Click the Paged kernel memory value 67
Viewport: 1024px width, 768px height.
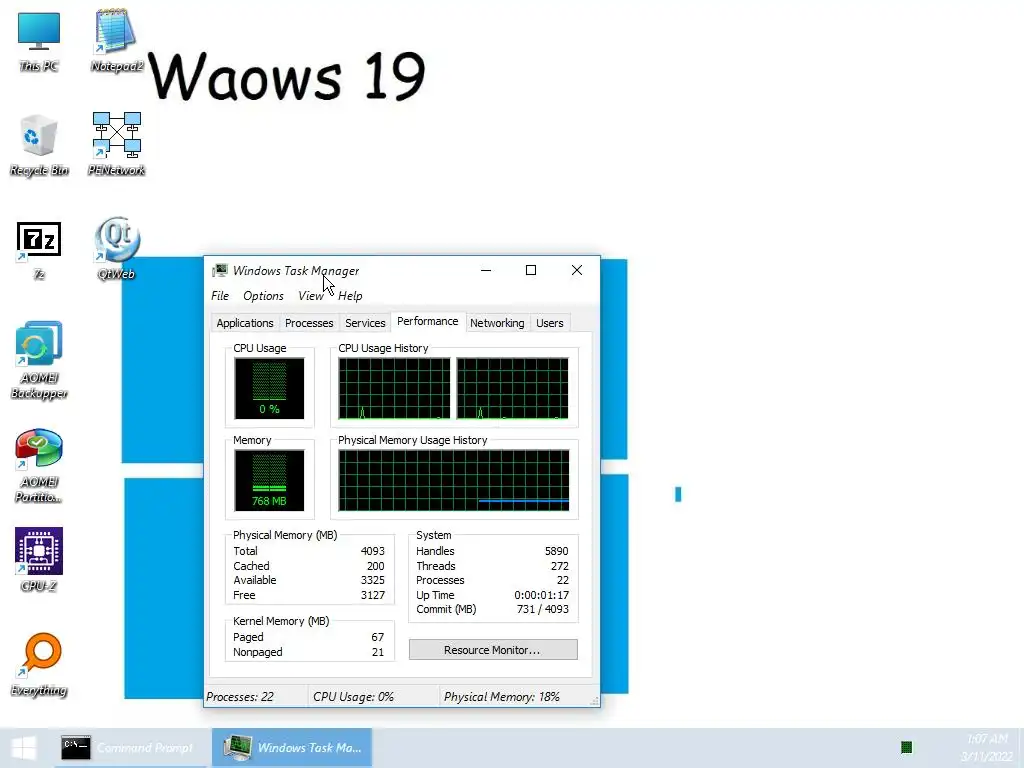click(377, 637)
